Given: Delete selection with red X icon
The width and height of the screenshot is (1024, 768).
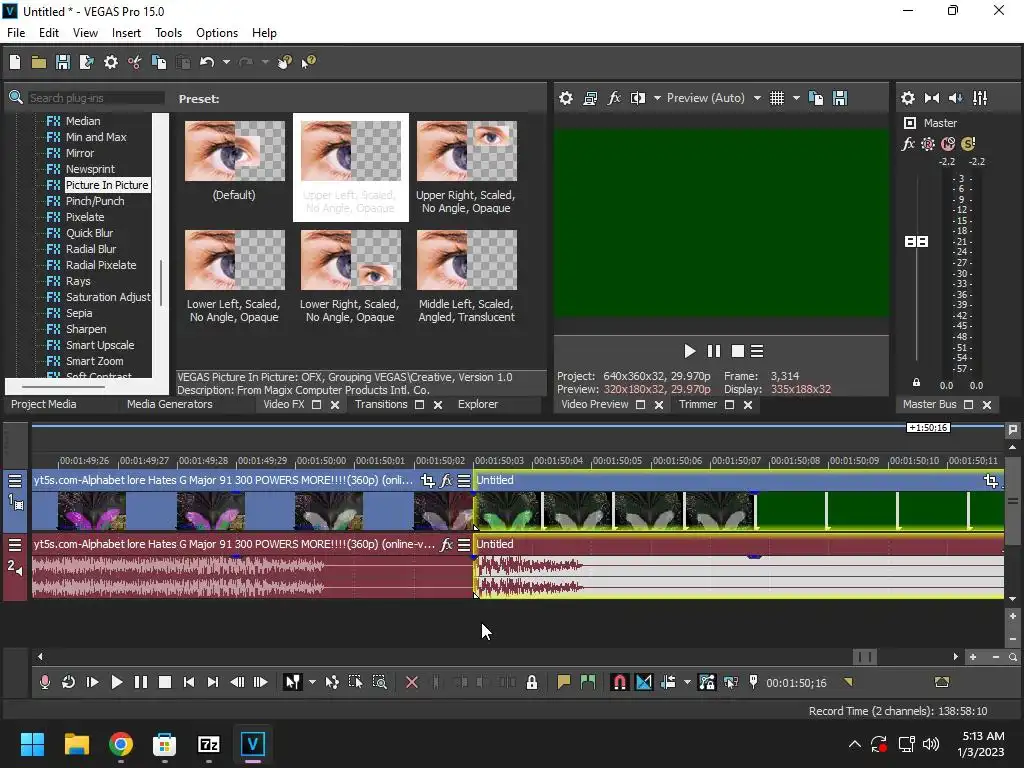Looking at the screenshot, I should 411,682.
